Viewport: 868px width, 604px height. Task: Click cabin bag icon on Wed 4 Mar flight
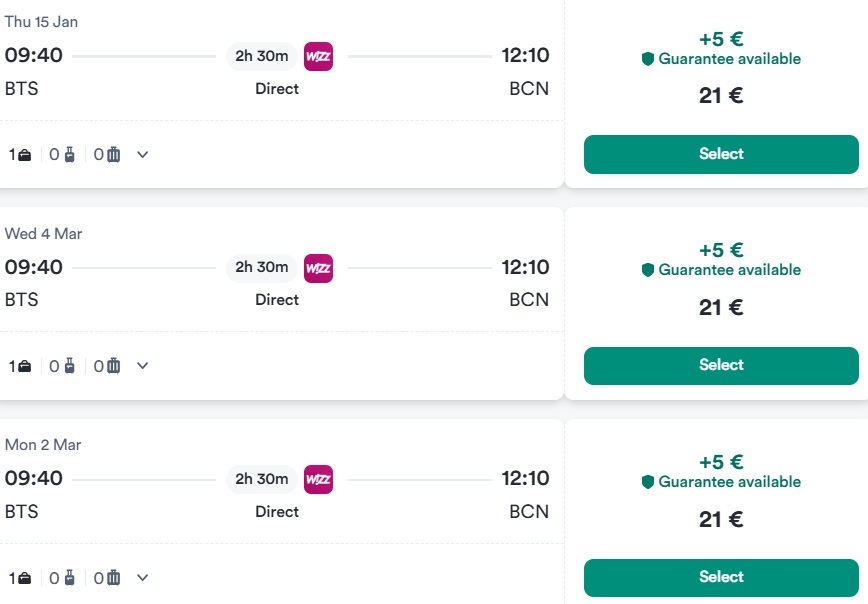69,366
